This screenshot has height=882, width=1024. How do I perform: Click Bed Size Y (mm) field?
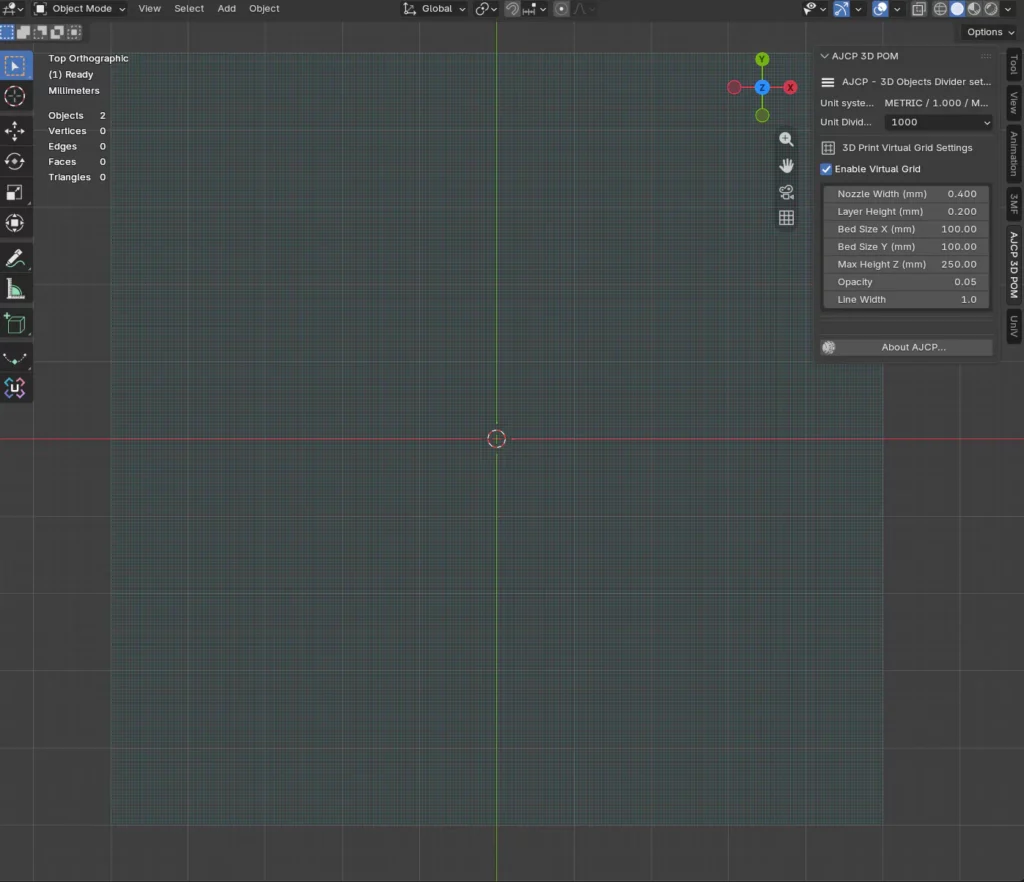pos(906,247)
